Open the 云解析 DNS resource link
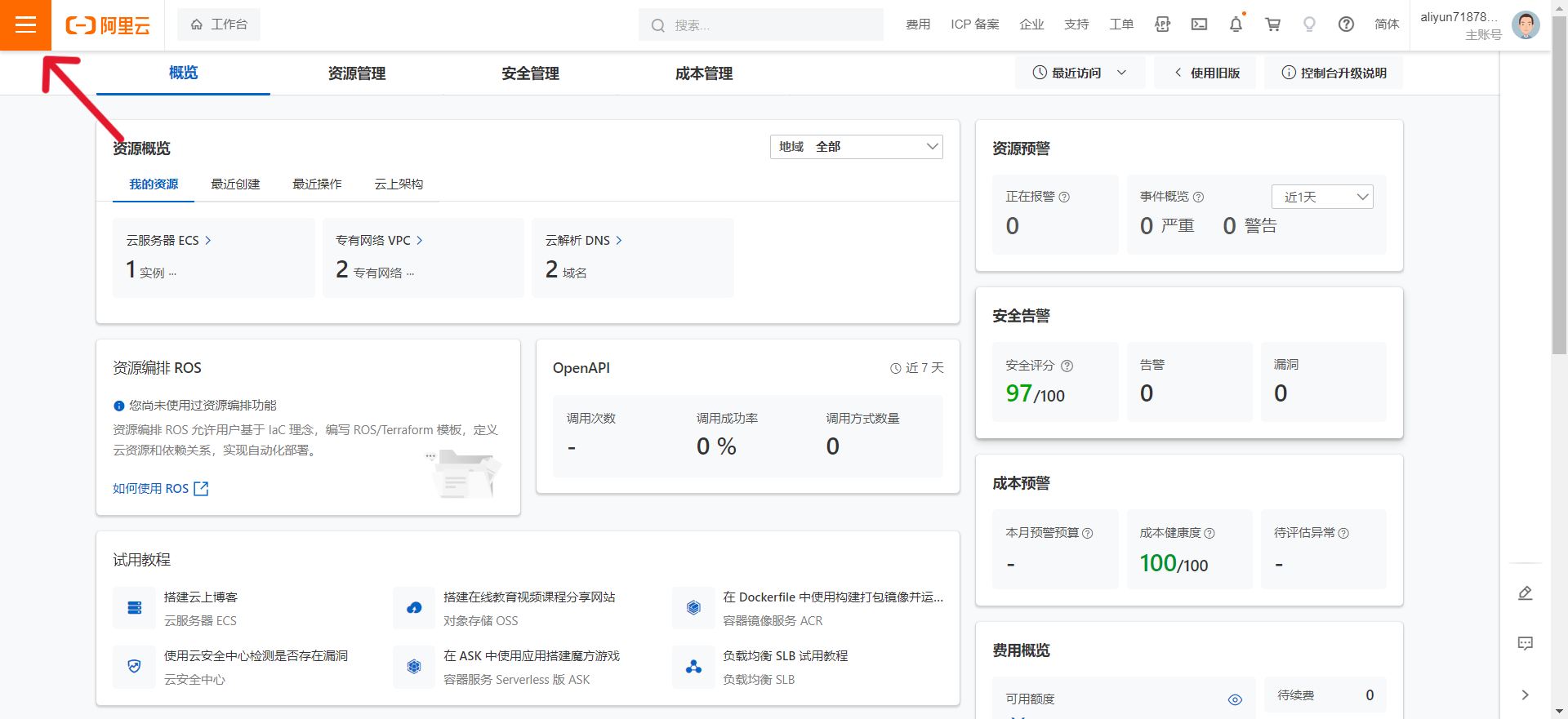 [x=584, y=240]
